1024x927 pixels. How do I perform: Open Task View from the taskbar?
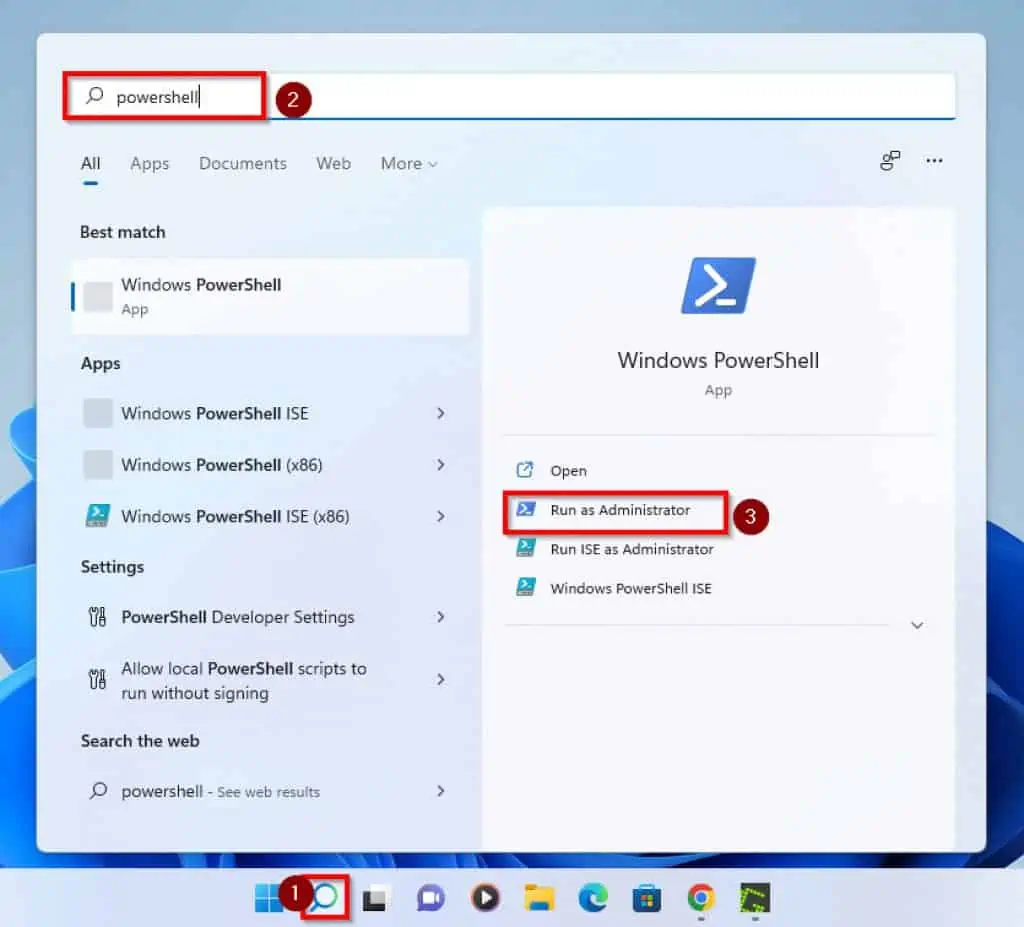click(376, 898)
